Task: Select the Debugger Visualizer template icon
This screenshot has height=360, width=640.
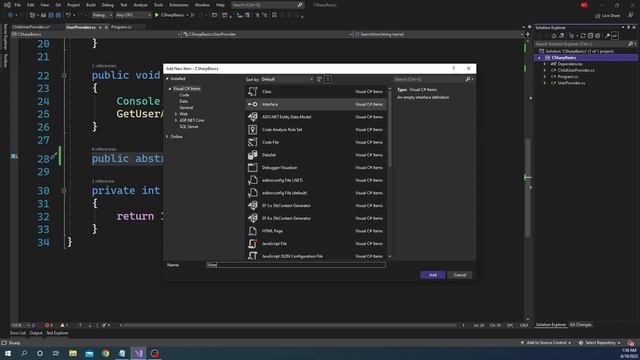Action: coord(253,167)
